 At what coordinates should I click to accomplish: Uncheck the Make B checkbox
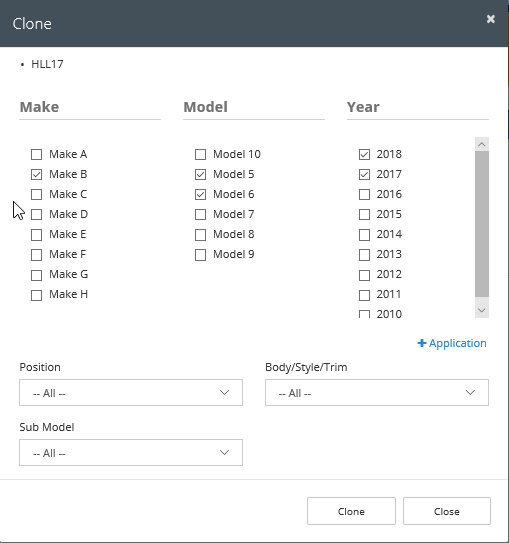click(x=36, y=175)
